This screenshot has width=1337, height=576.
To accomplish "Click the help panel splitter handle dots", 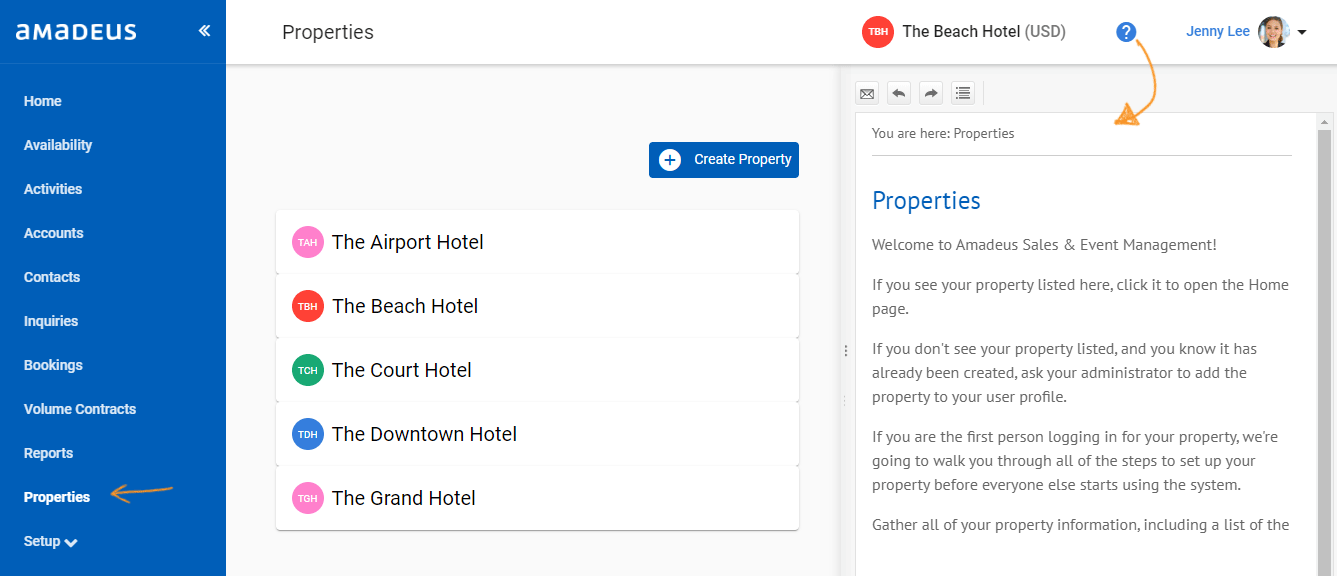I will point(846,351).
